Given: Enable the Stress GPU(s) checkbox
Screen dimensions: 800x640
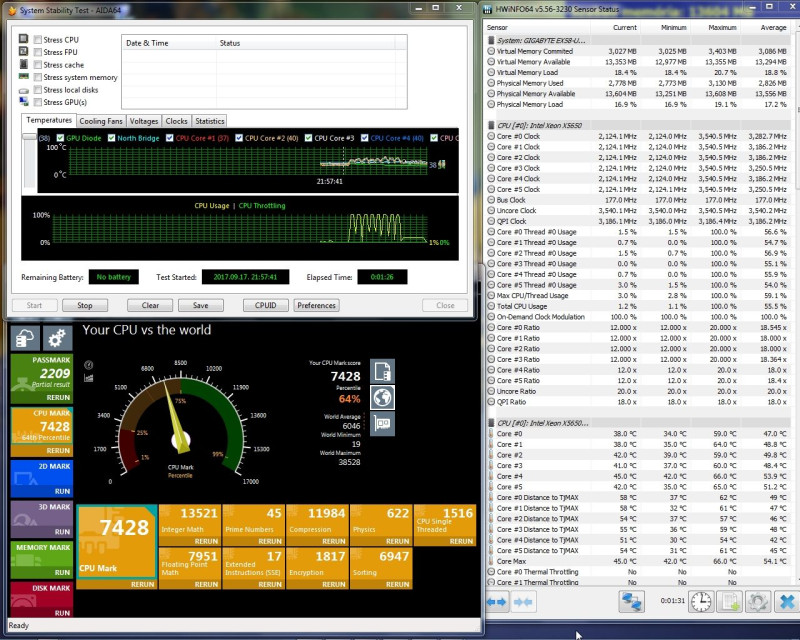Looking at the screenshot, I should 38,102.
